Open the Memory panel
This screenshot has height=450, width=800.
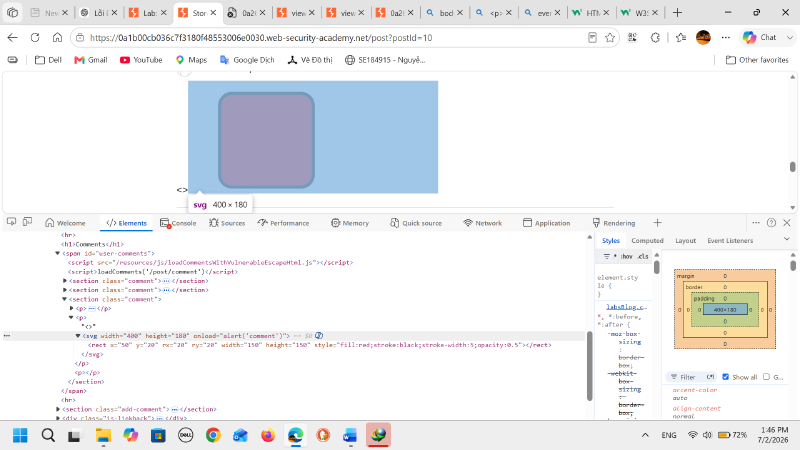(349, 223)
